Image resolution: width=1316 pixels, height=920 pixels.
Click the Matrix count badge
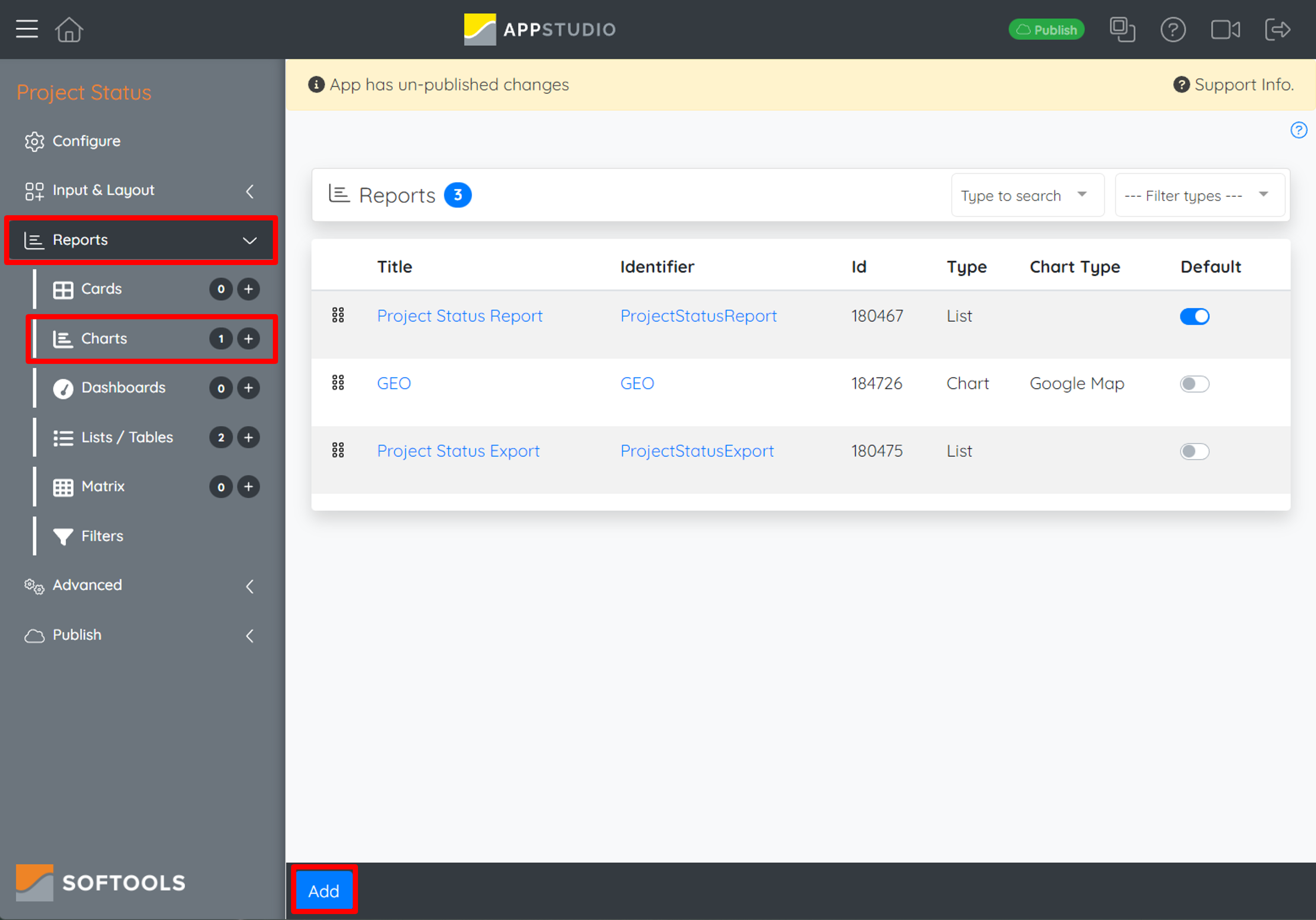coord(221,487)
